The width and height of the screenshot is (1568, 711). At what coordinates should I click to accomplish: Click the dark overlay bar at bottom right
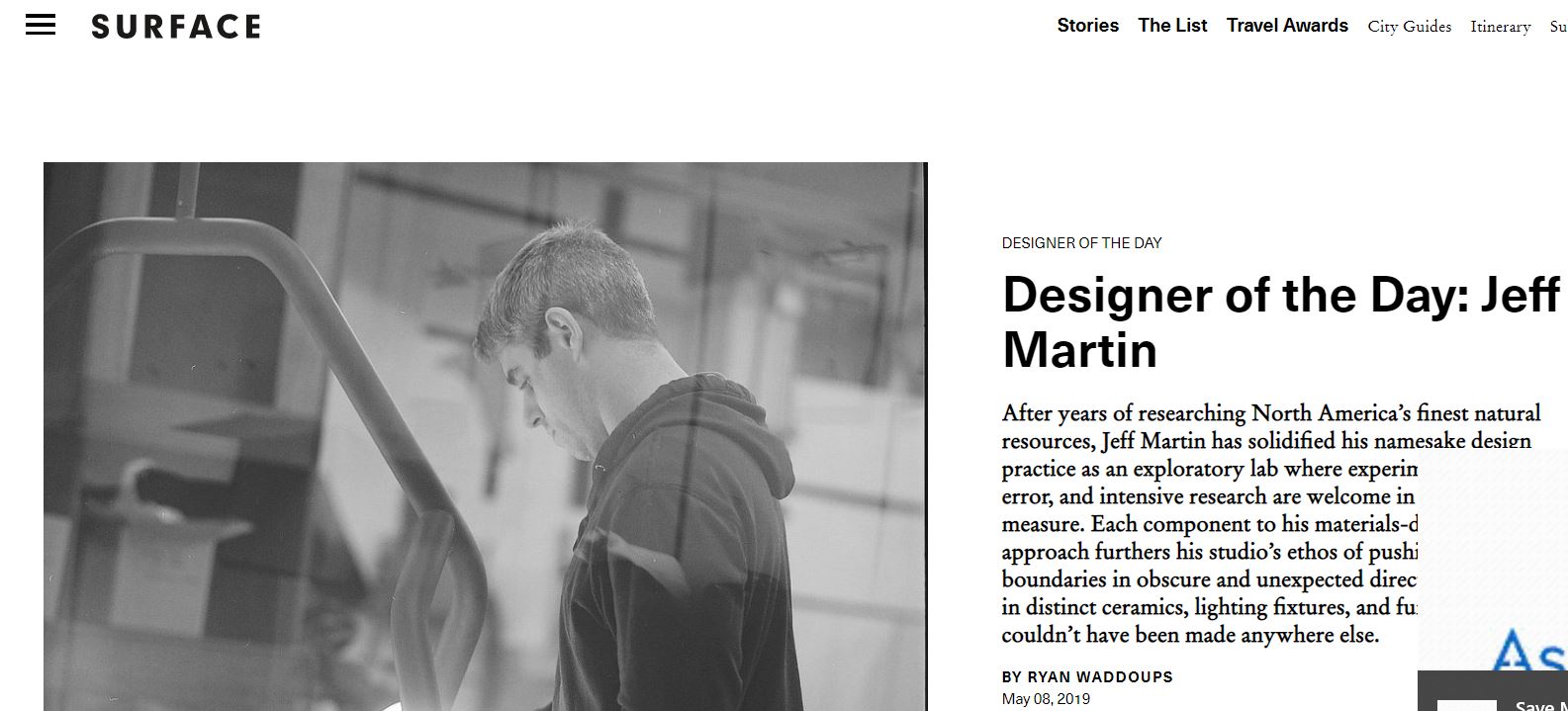[1493, 691]
